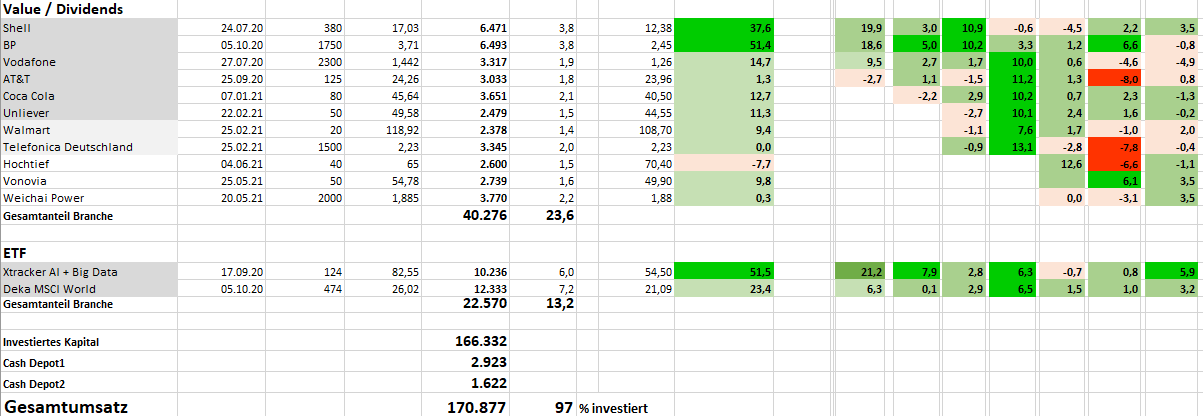Click BP's monthly cell 18,6
1203x416 pixels.
tap(861, 45)
